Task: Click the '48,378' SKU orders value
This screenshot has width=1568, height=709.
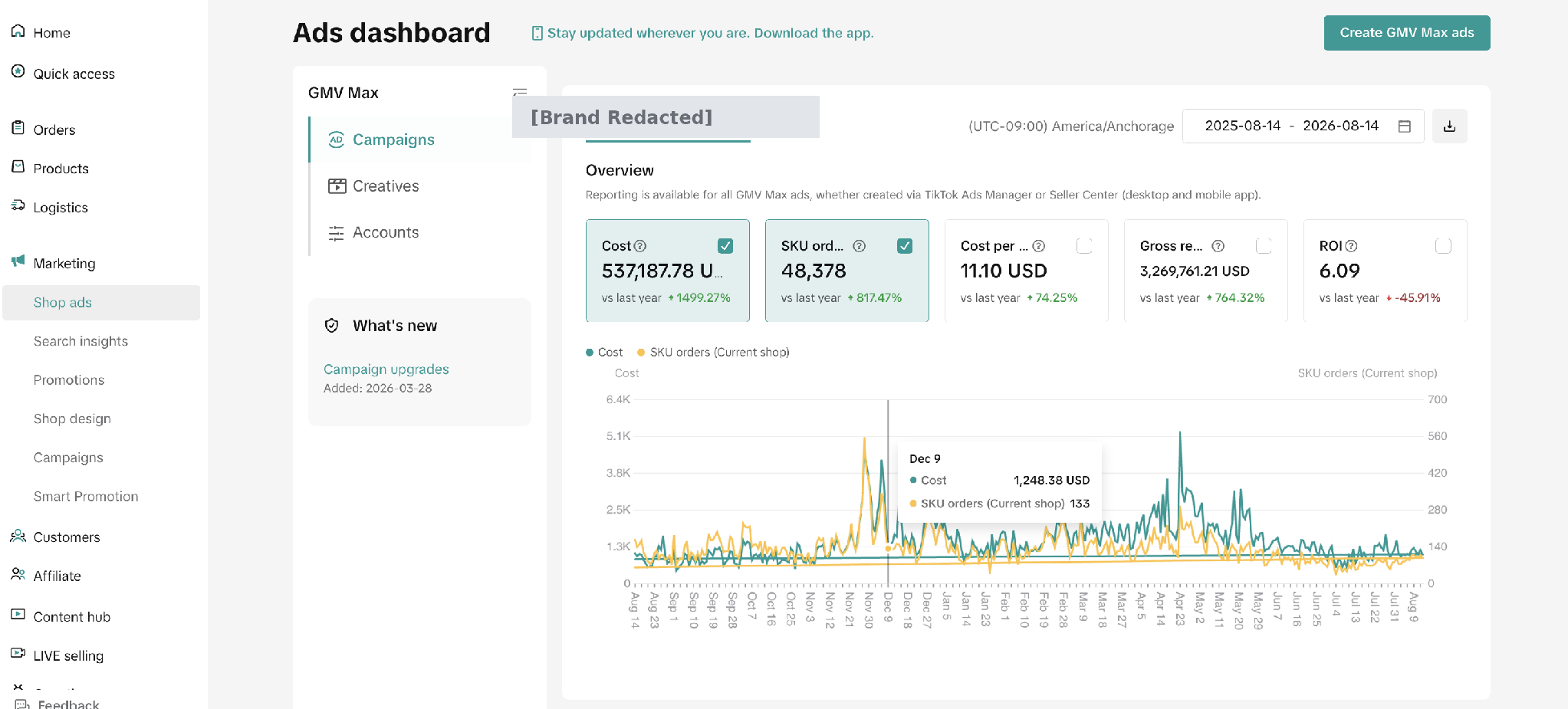Action: pyautogui.click(x=814, y=271)
